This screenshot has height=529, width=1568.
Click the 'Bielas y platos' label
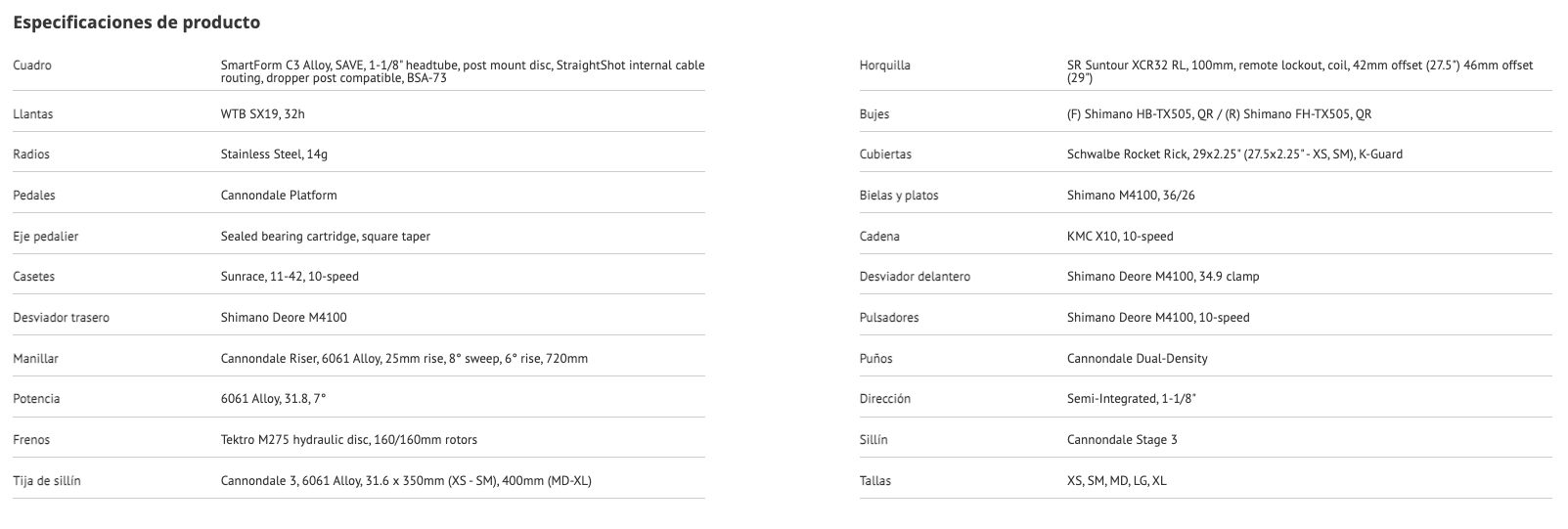coord(899,196)
